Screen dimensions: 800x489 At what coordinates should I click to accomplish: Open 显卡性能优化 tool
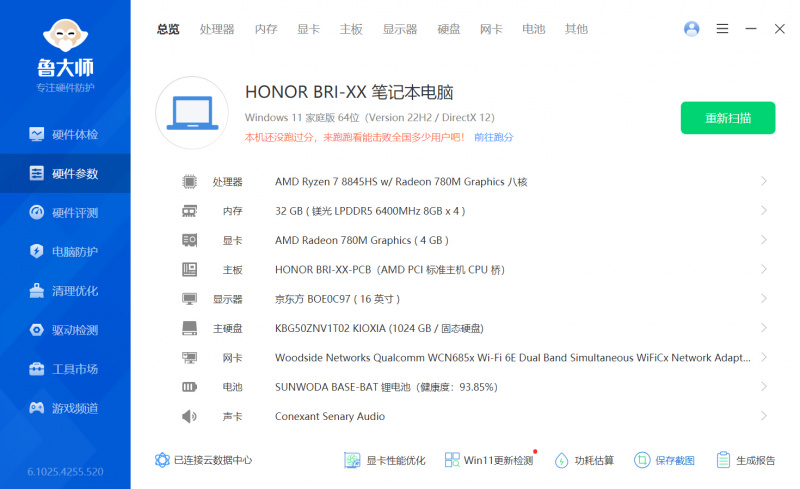pyautogui.click(x=385, y=460)
